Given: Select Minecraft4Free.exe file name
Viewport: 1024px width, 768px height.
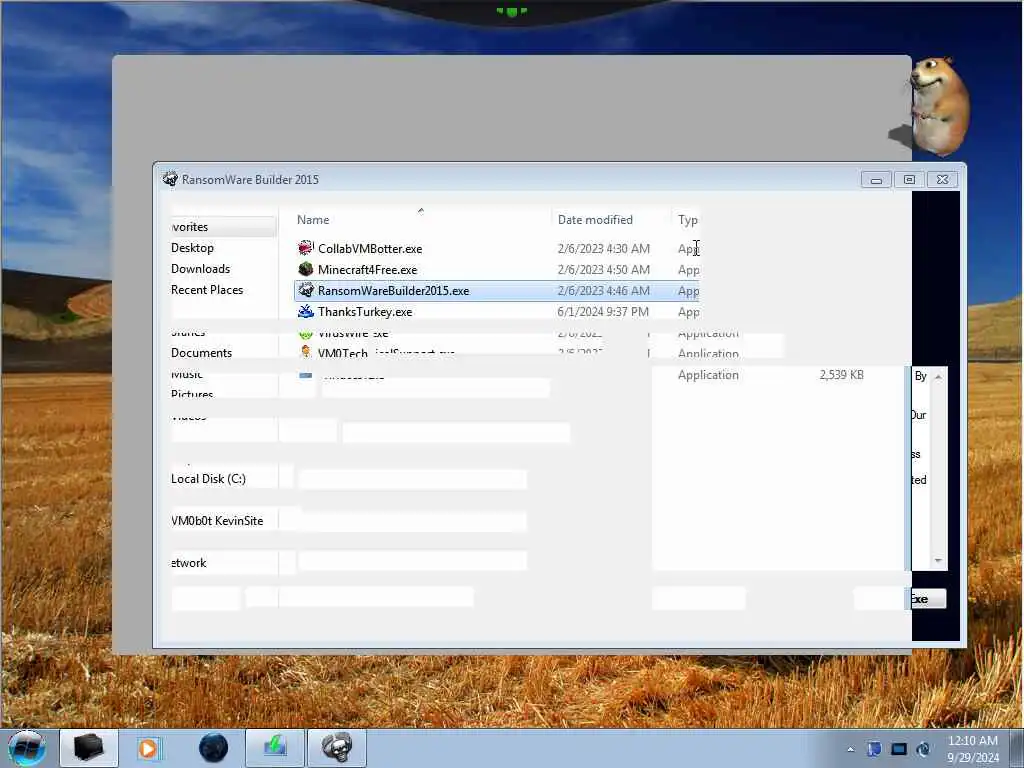Looking at the screenshot, I should 367,270.
